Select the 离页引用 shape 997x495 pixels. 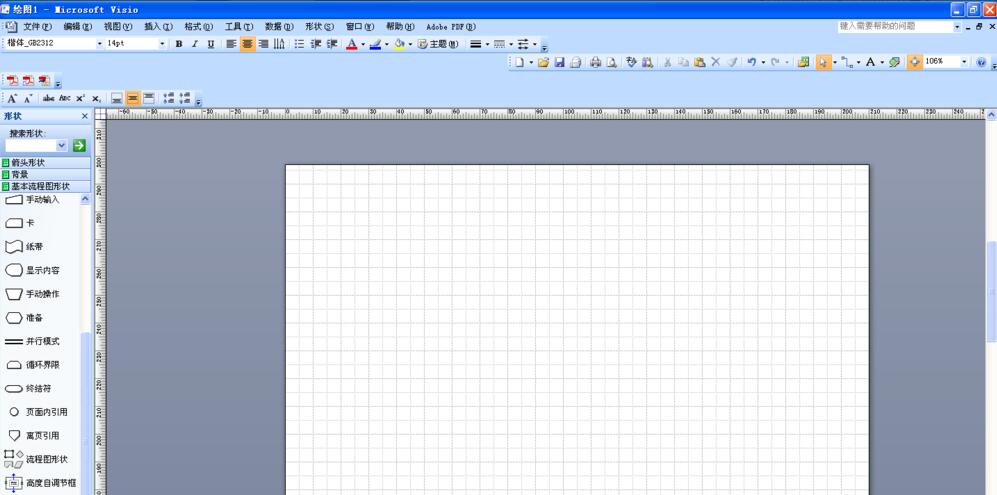pos(32,435)
